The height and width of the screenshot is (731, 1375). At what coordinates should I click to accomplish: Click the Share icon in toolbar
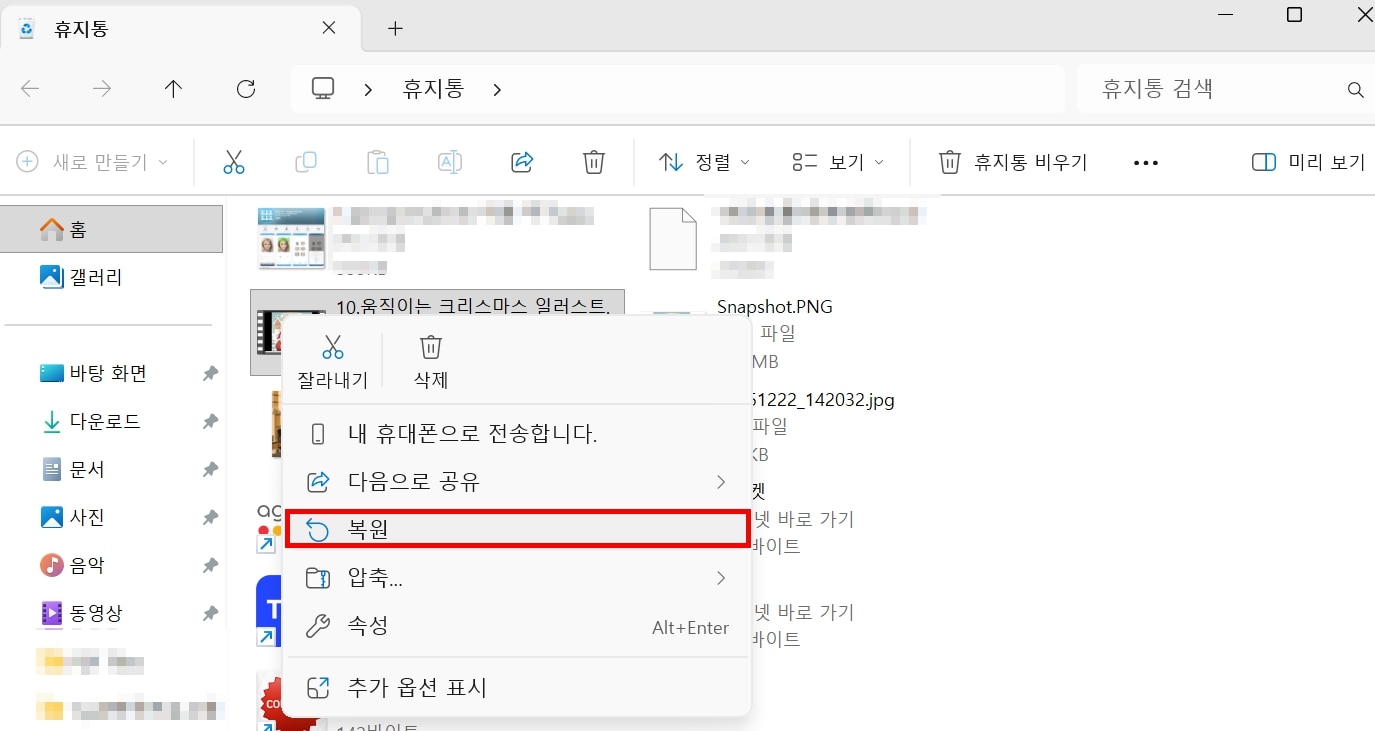(x=521, y=162)
